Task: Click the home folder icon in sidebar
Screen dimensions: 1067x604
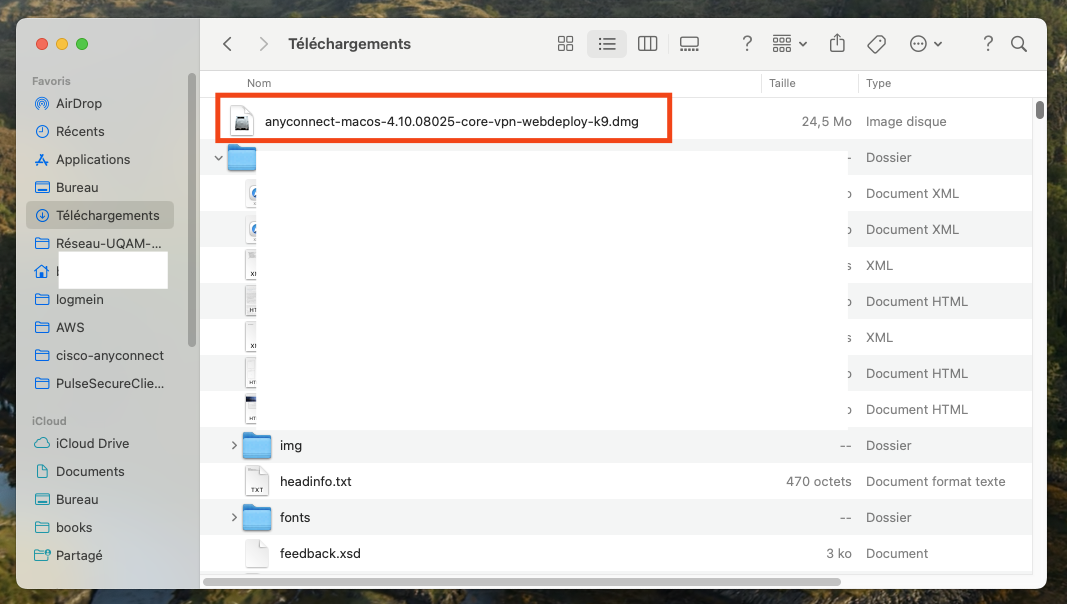Action: pyautogui.click(x=42, y=271)
